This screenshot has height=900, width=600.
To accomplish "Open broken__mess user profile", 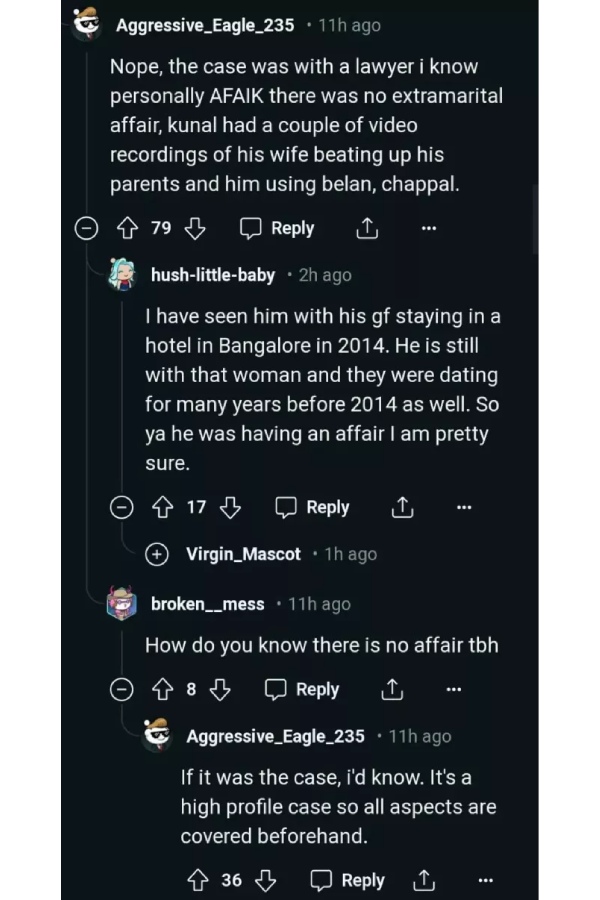I will pos(207,604).
